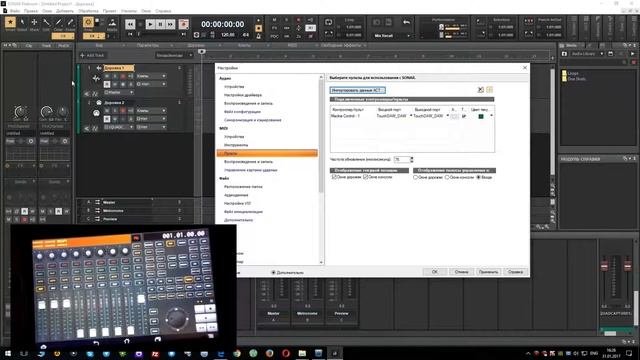
Task: Click the add new controller icon
Action: [489, 90]
